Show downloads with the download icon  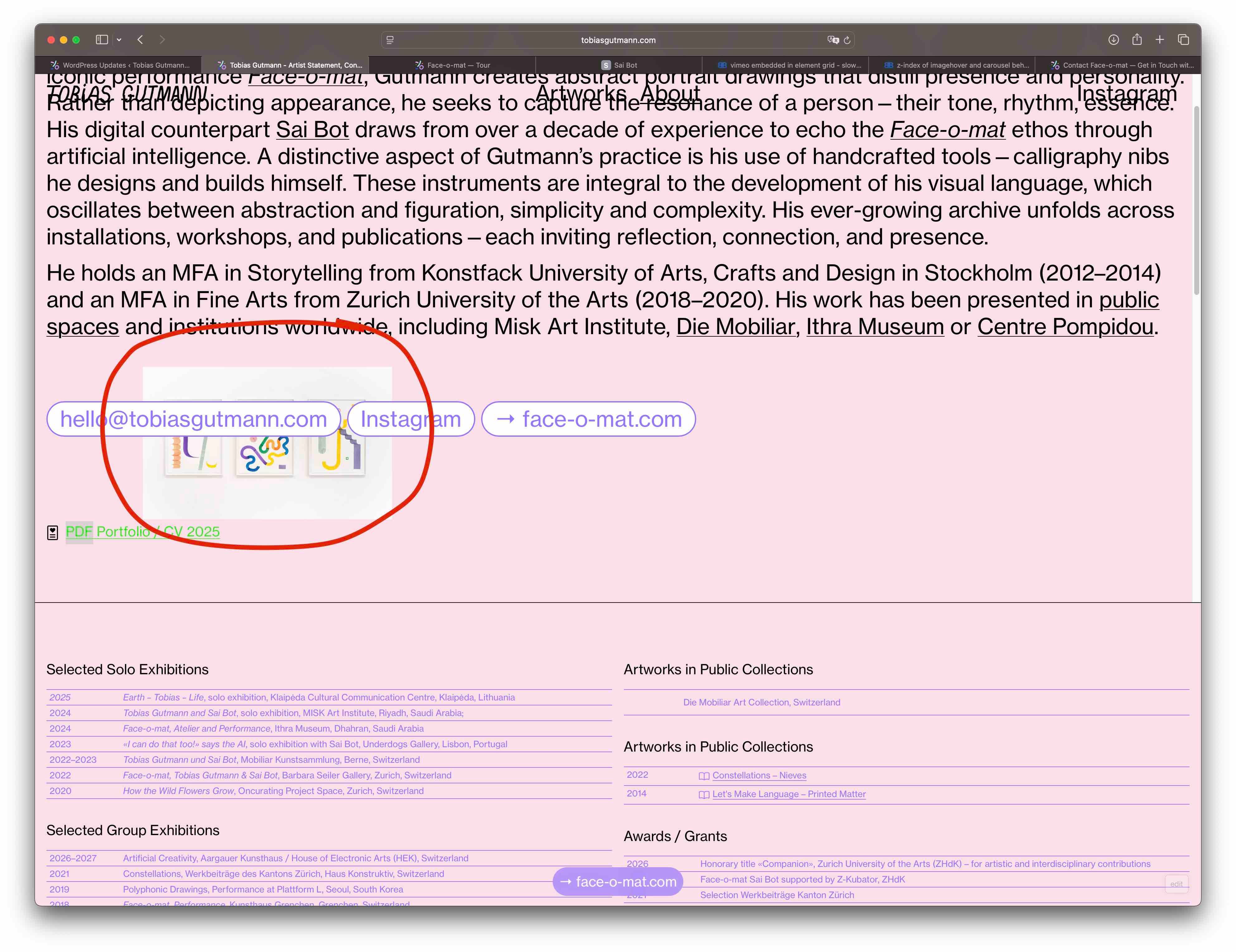1113,40
